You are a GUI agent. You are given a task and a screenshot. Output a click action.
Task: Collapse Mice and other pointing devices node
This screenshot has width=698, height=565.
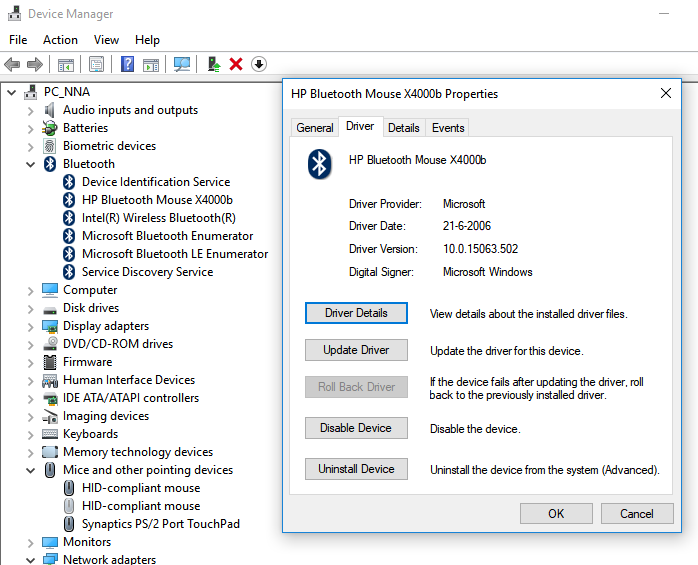[x=30, y=470]
